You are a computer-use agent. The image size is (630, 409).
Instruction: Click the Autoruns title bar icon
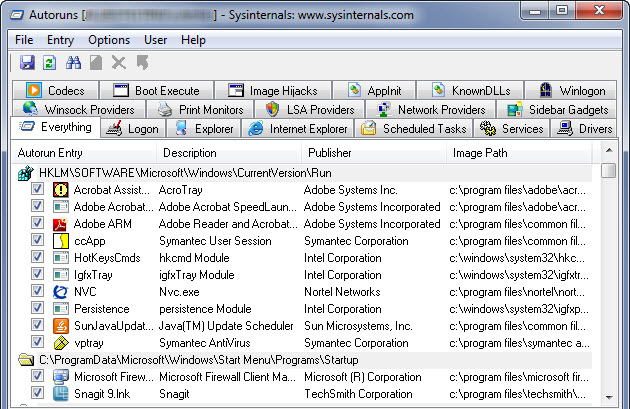pyautogui.click(x=17, y=15)
